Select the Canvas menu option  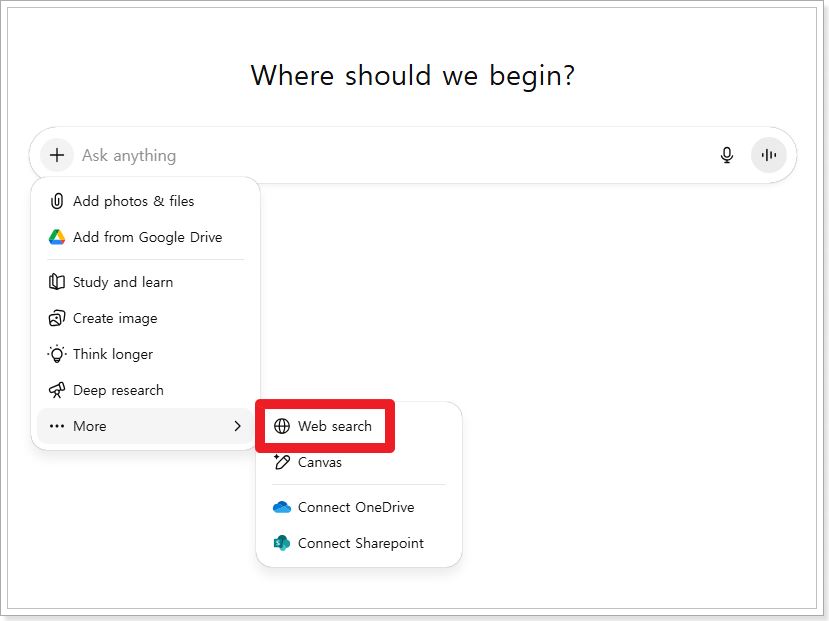320,462
